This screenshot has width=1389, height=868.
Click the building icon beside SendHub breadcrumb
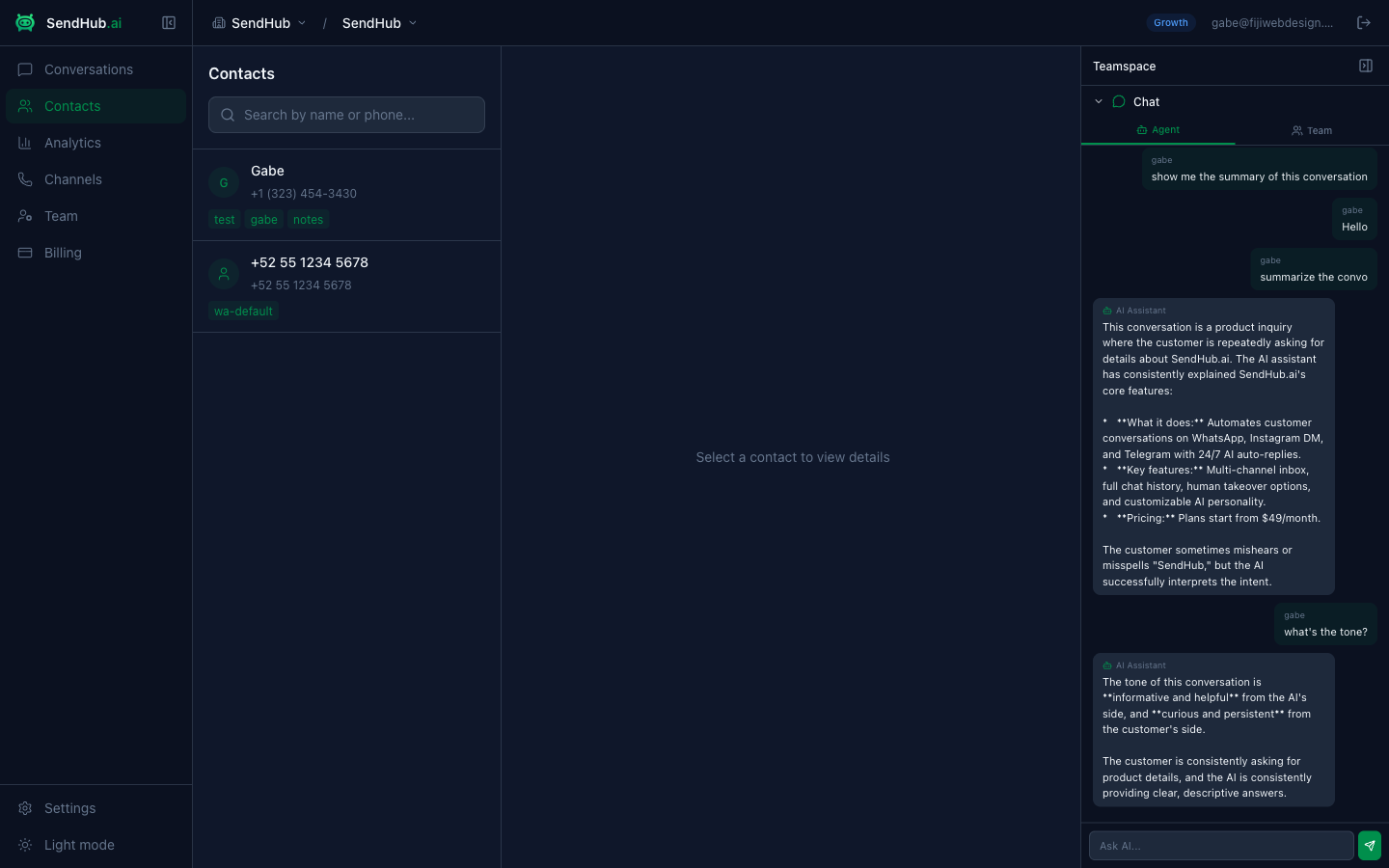[219, 23]
